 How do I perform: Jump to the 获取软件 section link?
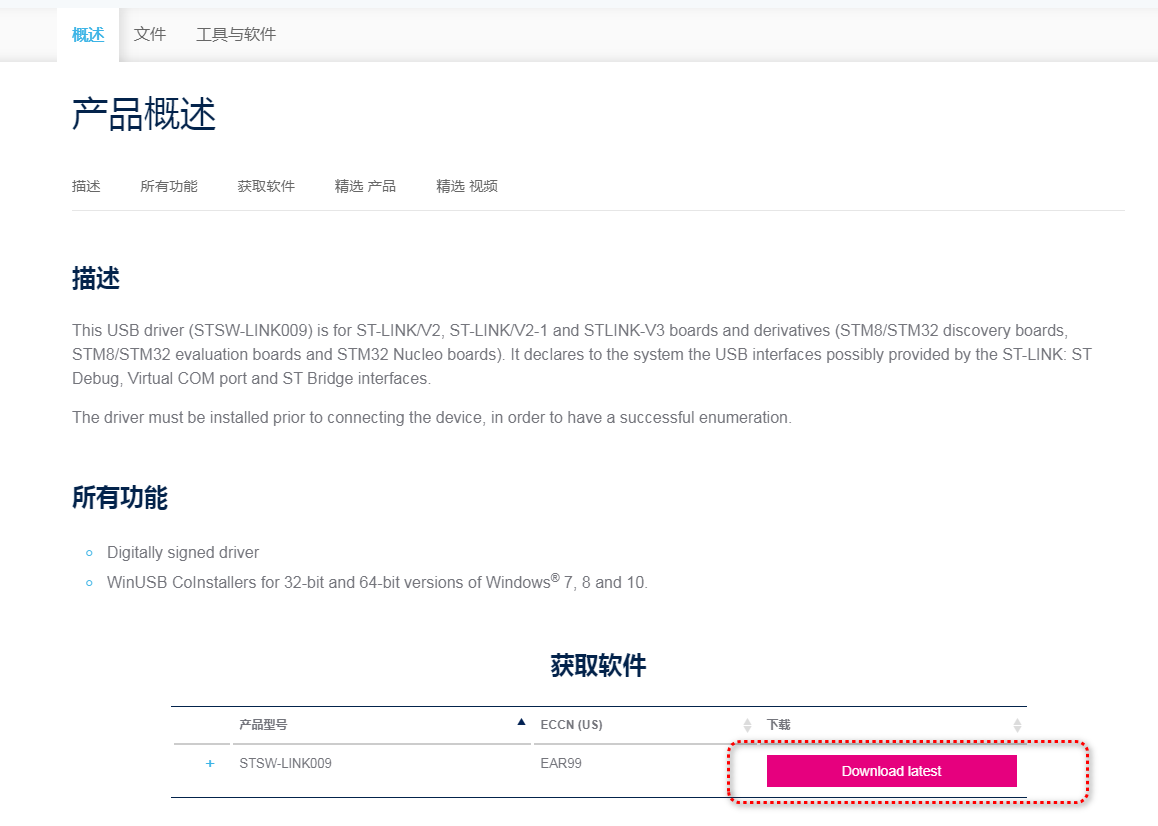pos(266,186)
